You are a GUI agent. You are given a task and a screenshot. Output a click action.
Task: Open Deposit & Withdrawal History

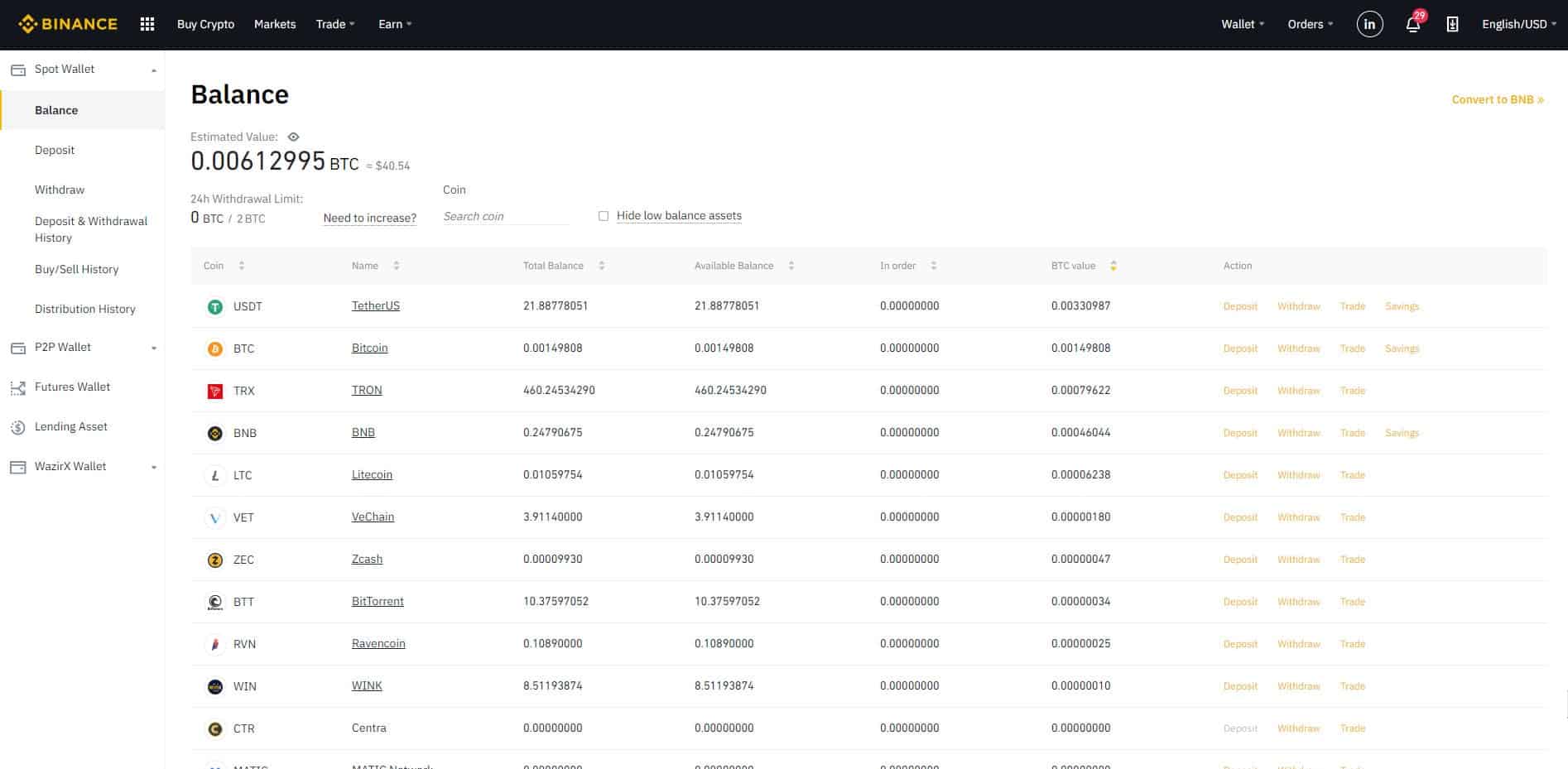click(x=91, y=229)
